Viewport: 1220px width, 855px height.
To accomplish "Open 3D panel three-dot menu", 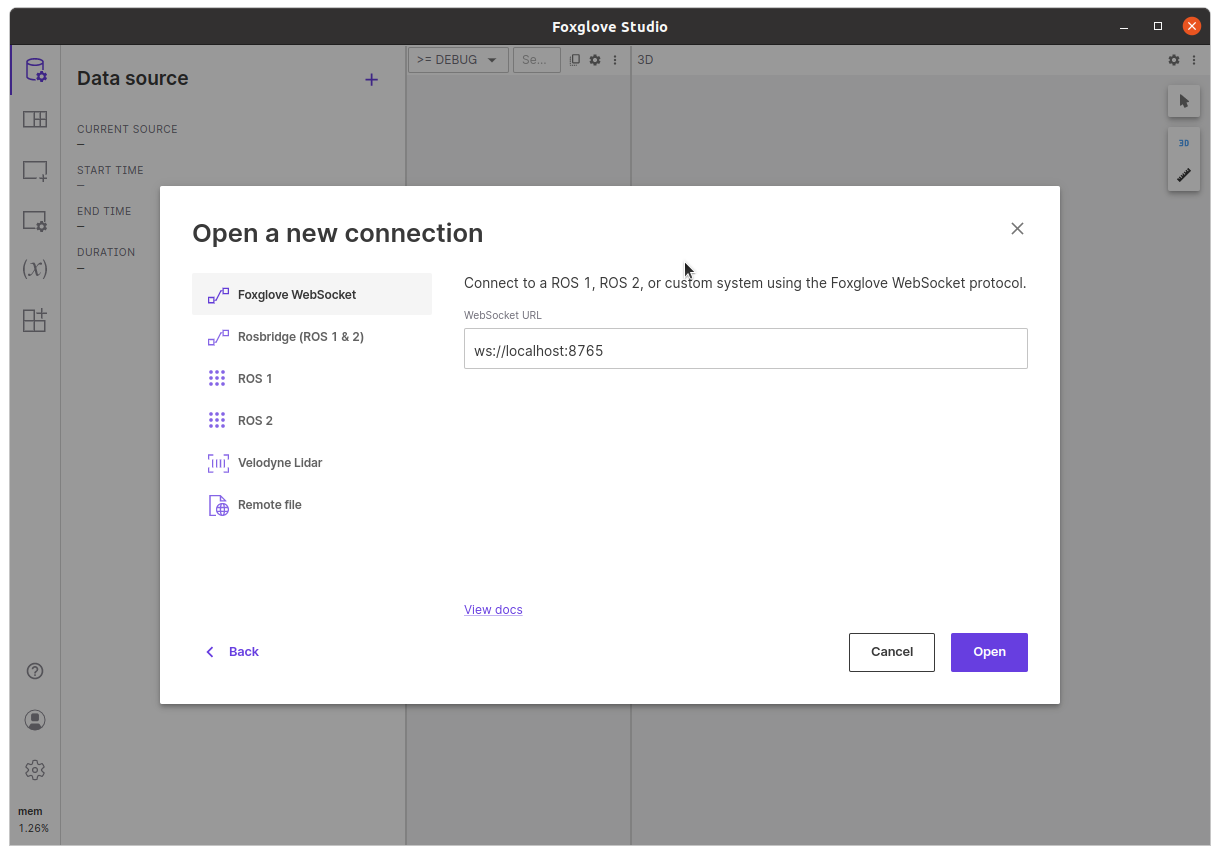I will [1194, 60].
